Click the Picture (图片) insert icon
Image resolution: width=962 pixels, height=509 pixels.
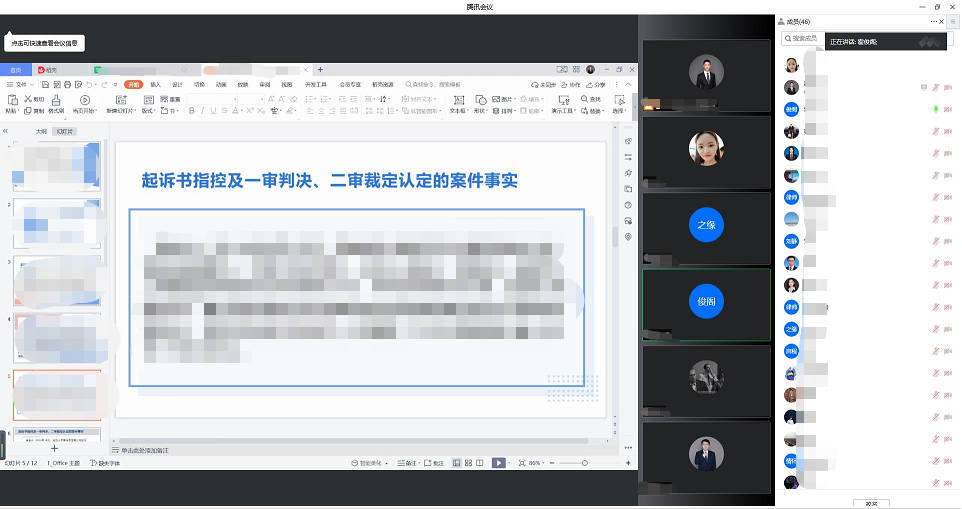tap(496, 99)
